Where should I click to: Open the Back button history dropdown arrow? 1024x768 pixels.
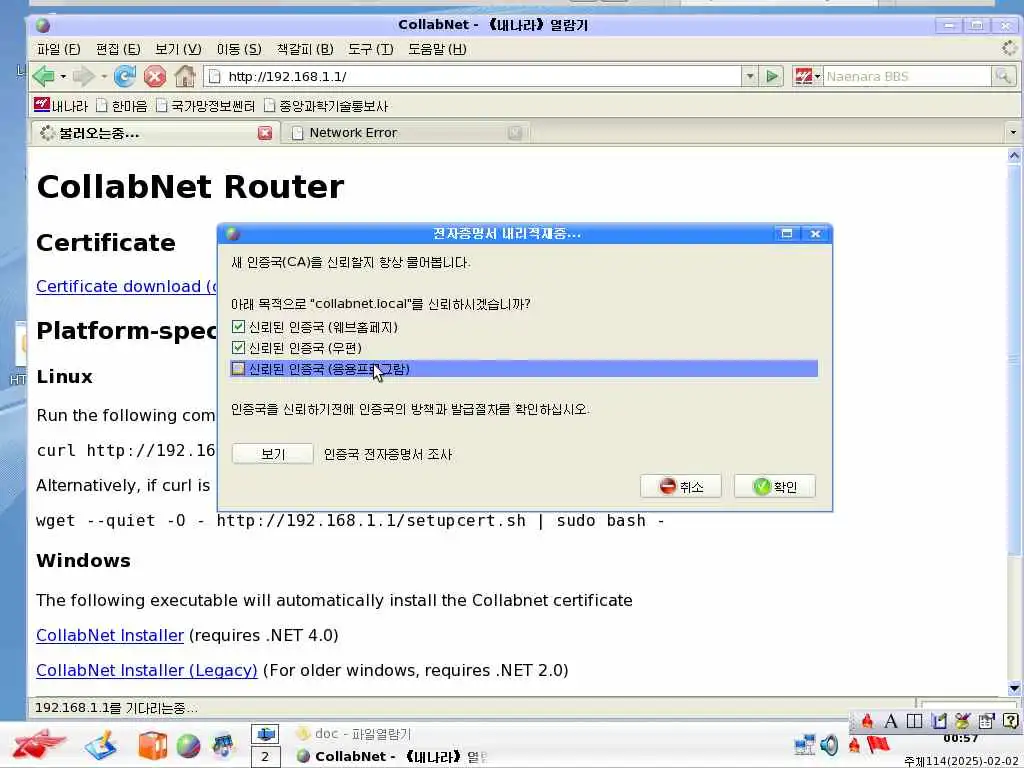63,76
